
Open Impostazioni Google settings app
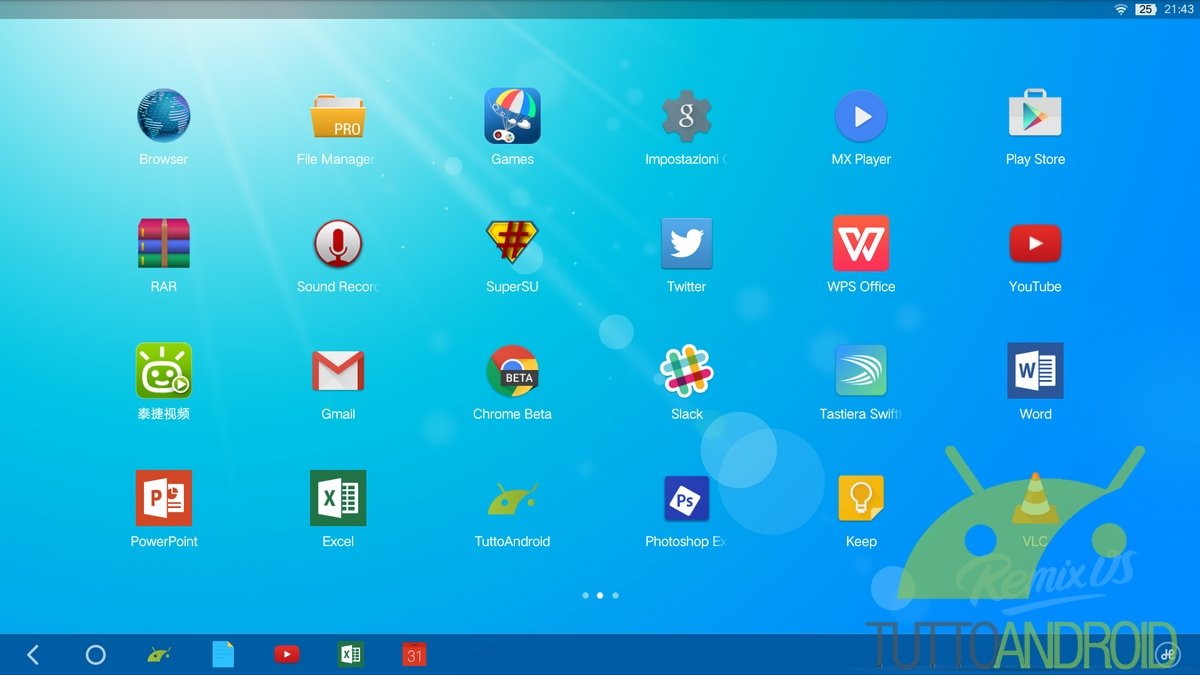686,116
